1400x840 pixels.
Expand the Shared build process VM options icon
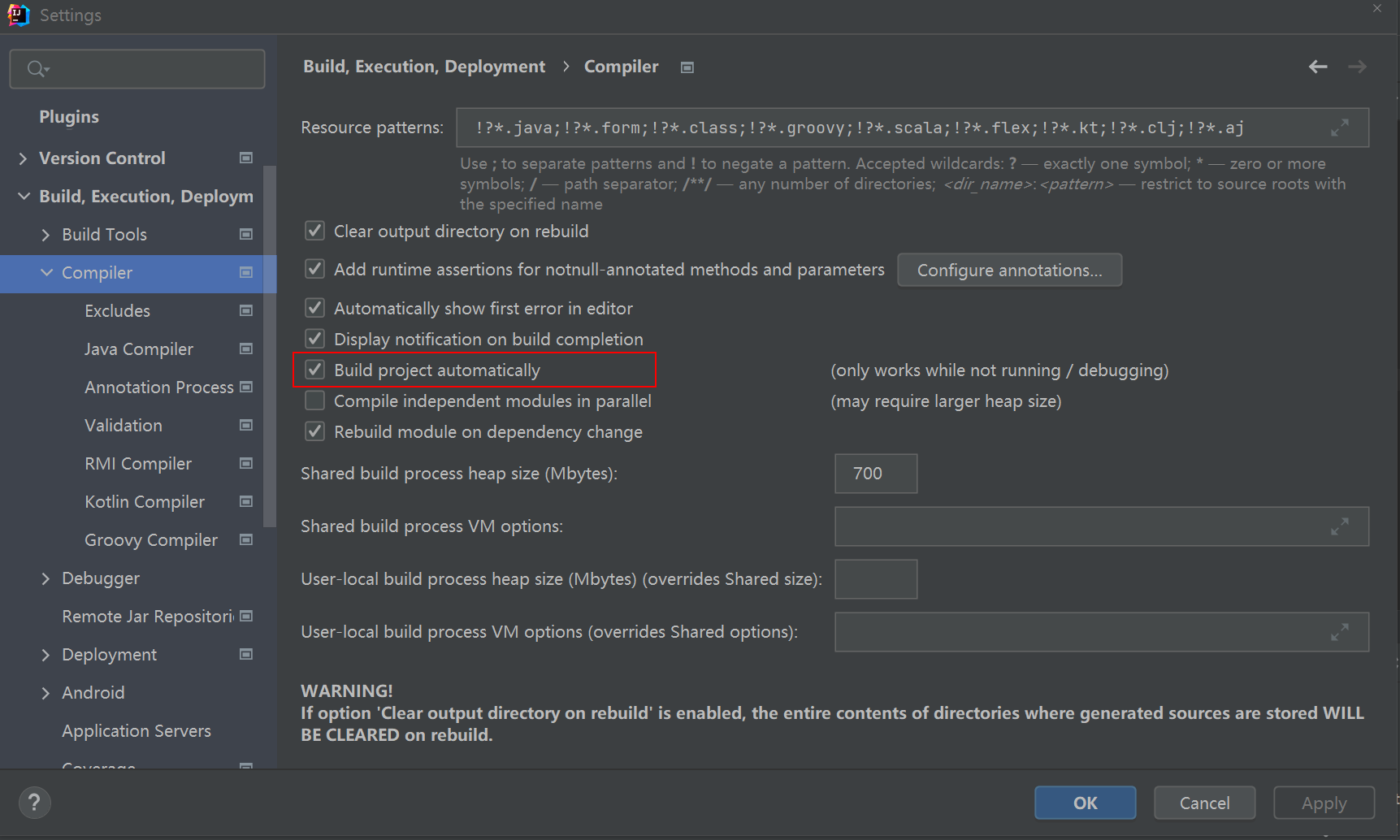coord(1339,526)
